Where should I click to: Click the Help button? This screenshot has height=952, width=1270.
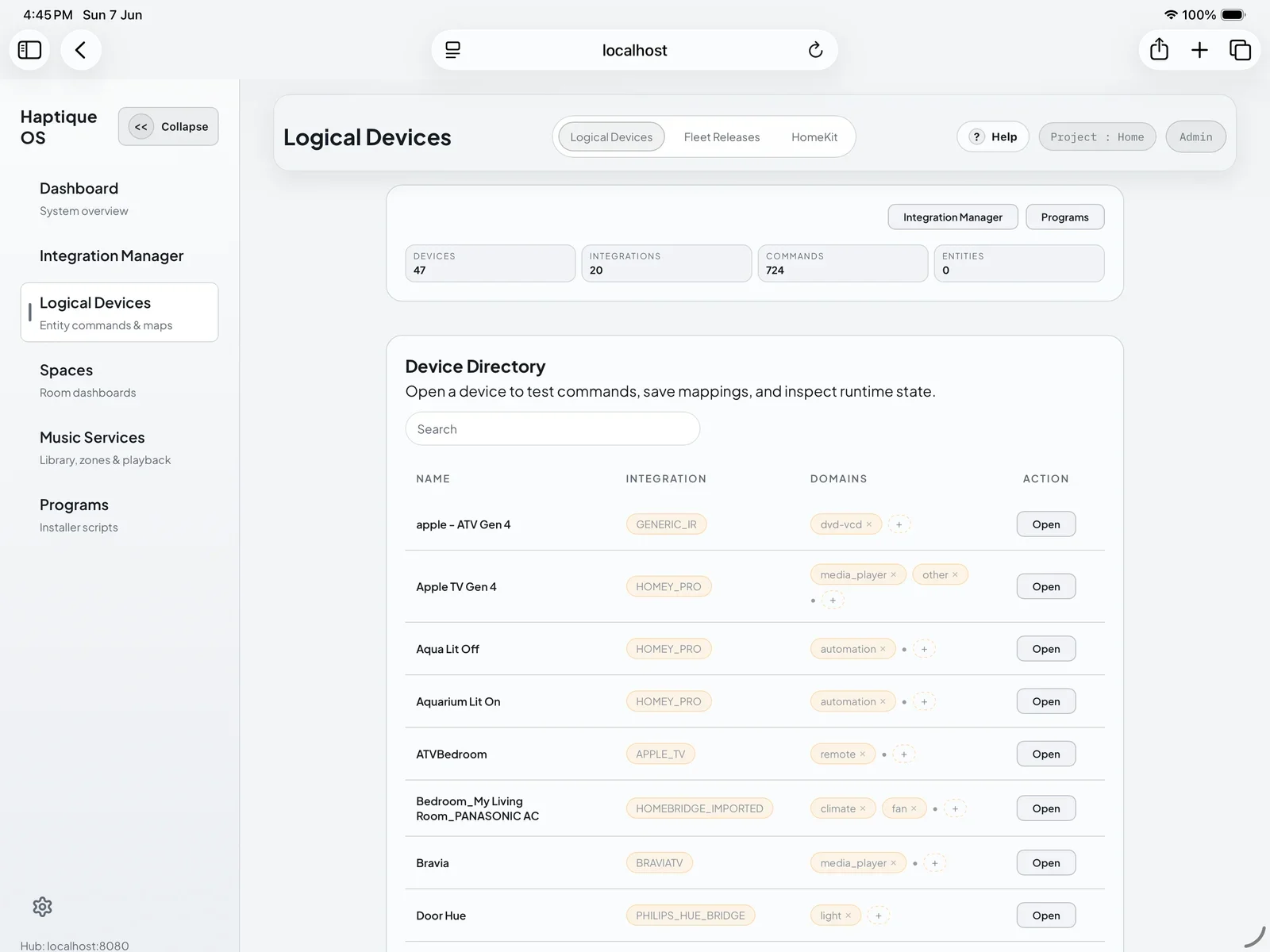tap(993, 136)
